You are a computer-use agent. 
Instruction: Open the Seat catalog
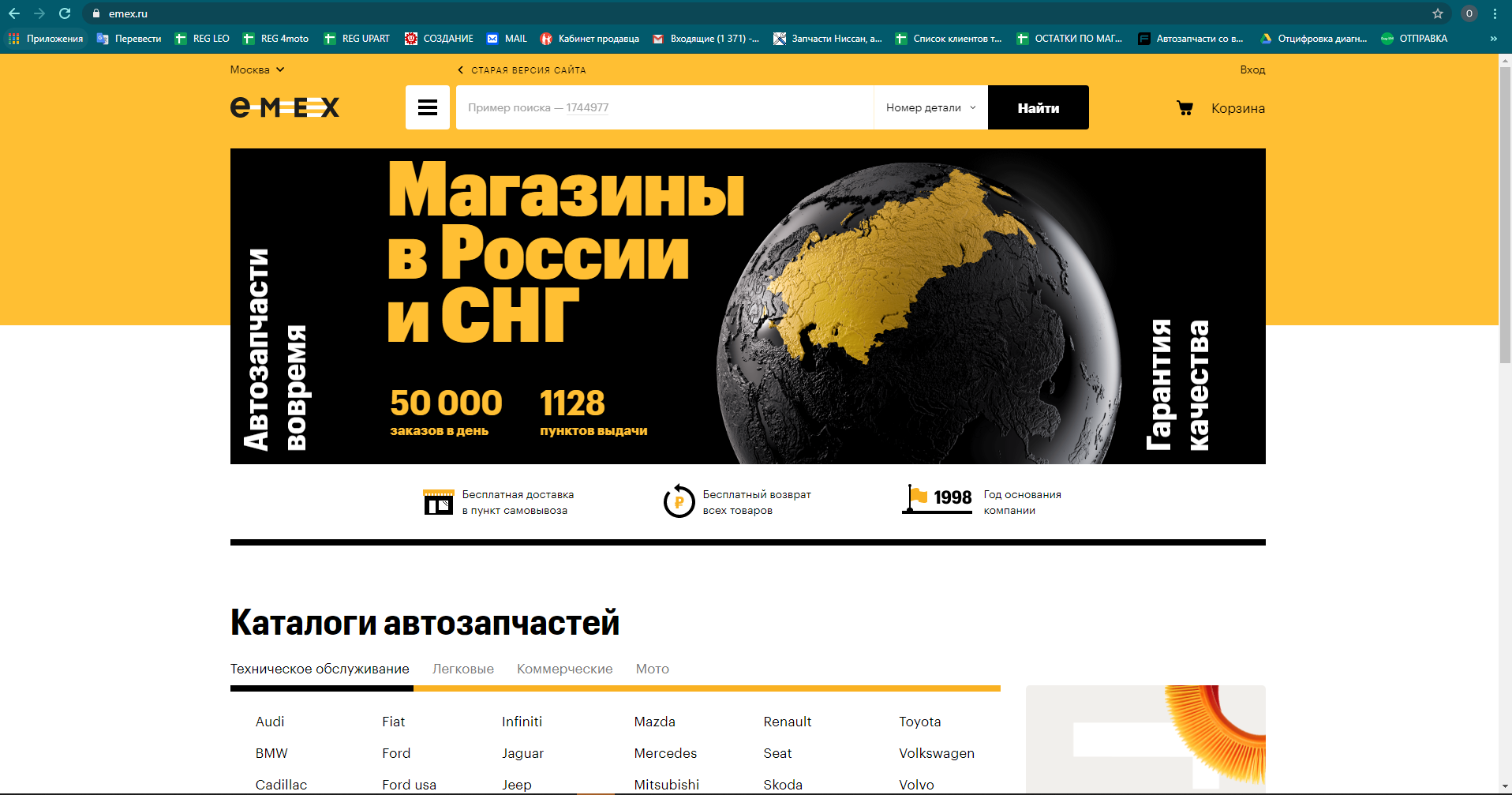[x=777, y=753]
